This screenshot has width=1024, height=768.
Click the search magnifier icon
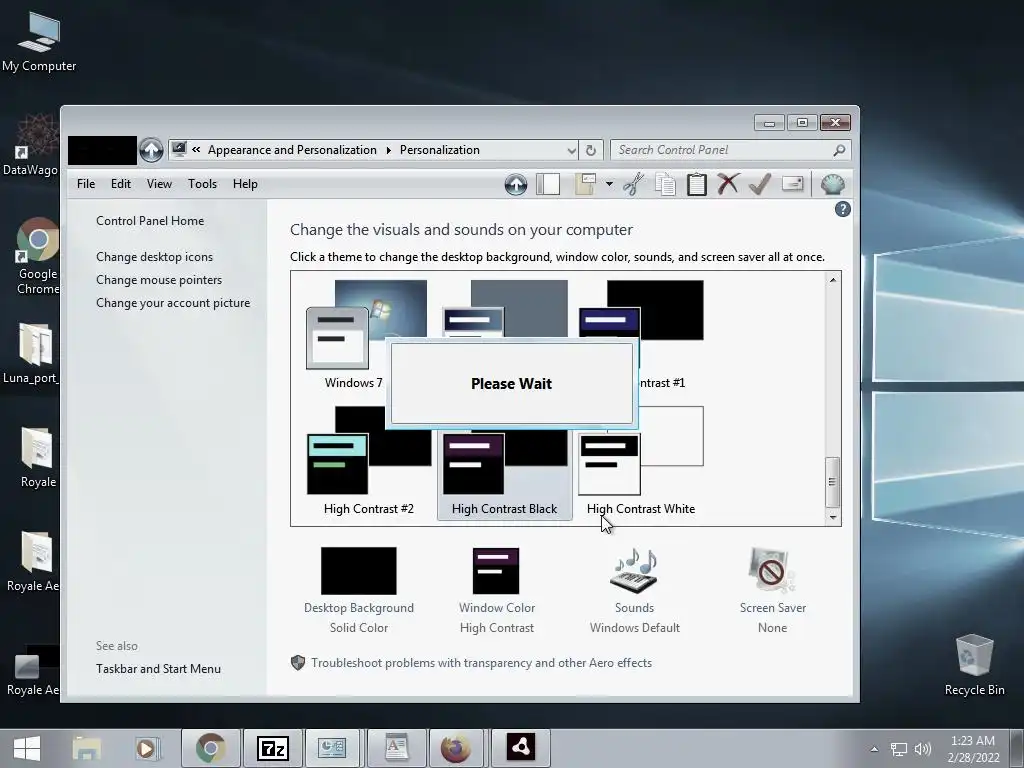click(839, 150)
